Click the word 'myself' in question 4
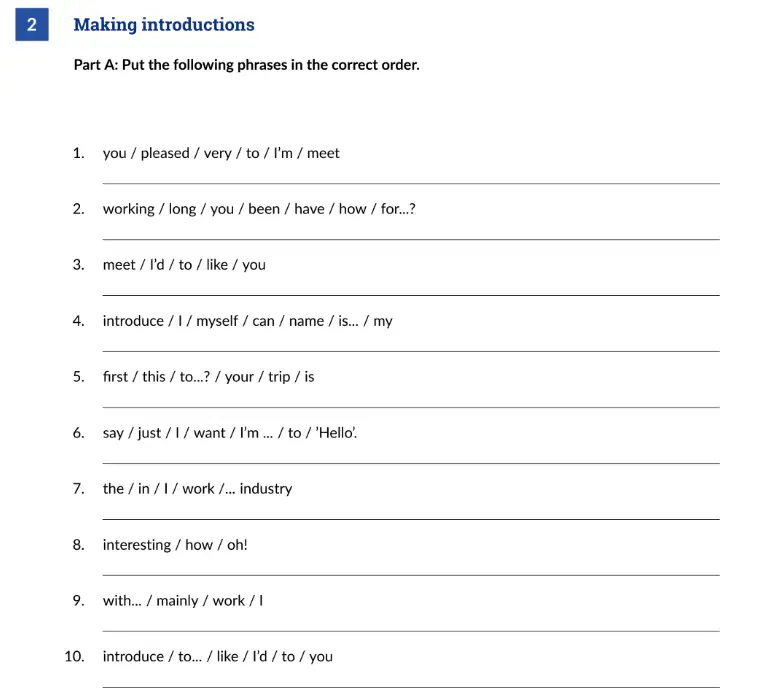Image resolution: width=761 pixels, height=693 pixels. coord(217,321)
